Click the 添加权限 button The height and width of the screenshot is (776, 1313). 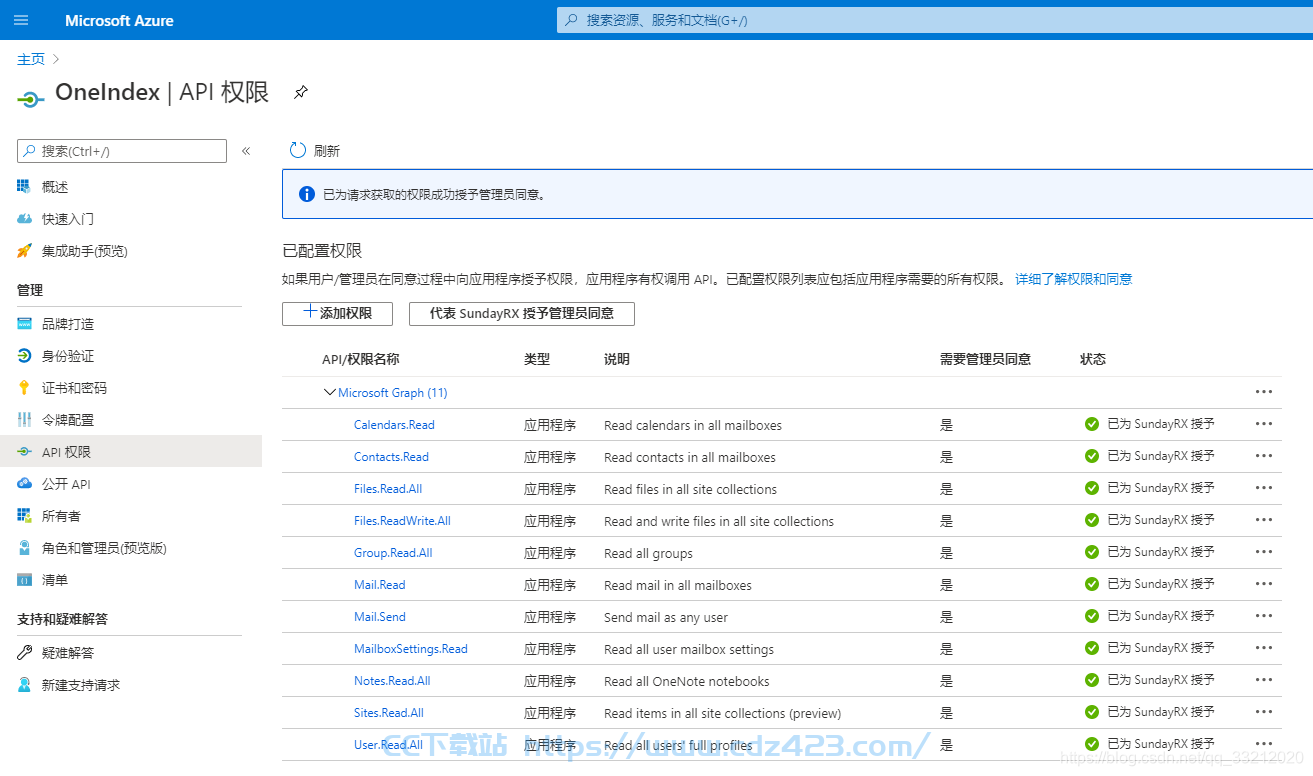(x=337, y=313)
